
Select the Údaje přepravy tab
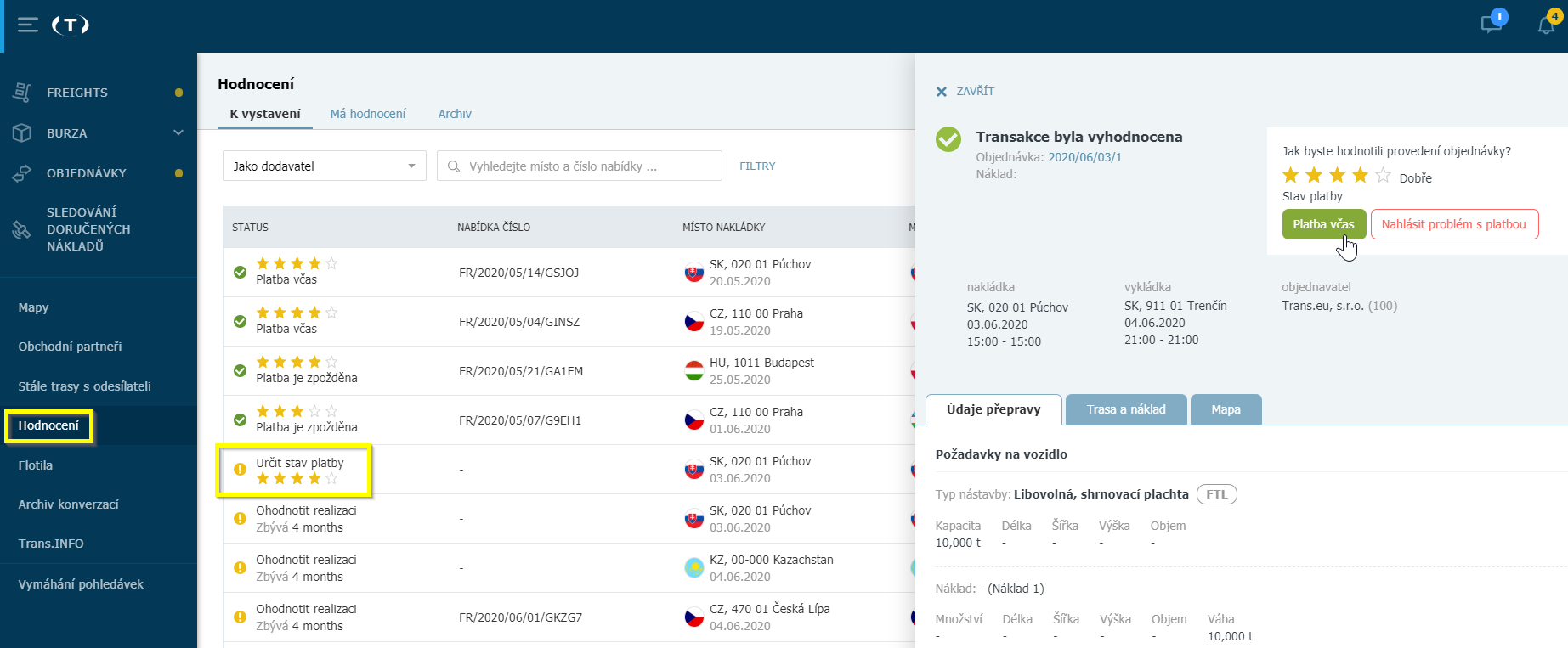pyautogui.click(x=993, y=409)
